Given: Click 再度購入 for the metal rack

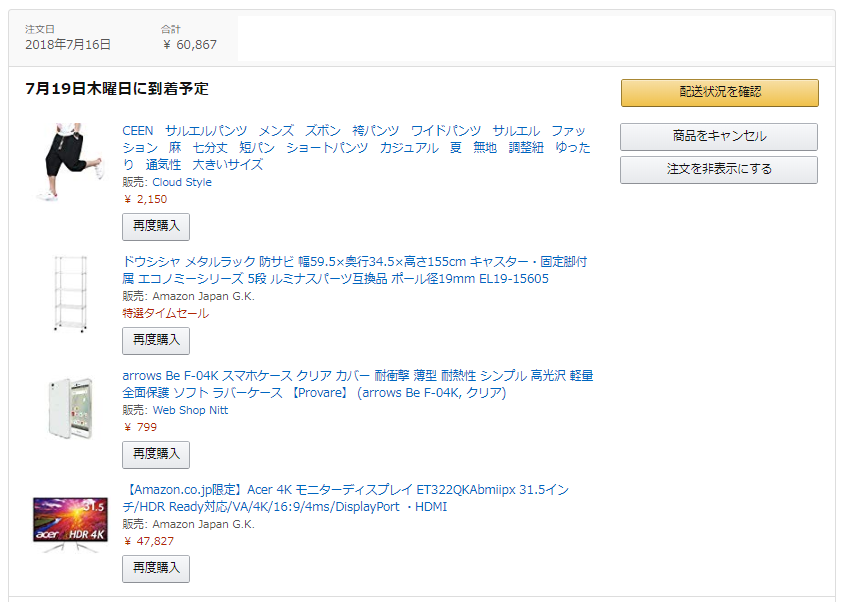Looking at the screenshot, I should 156,340.
